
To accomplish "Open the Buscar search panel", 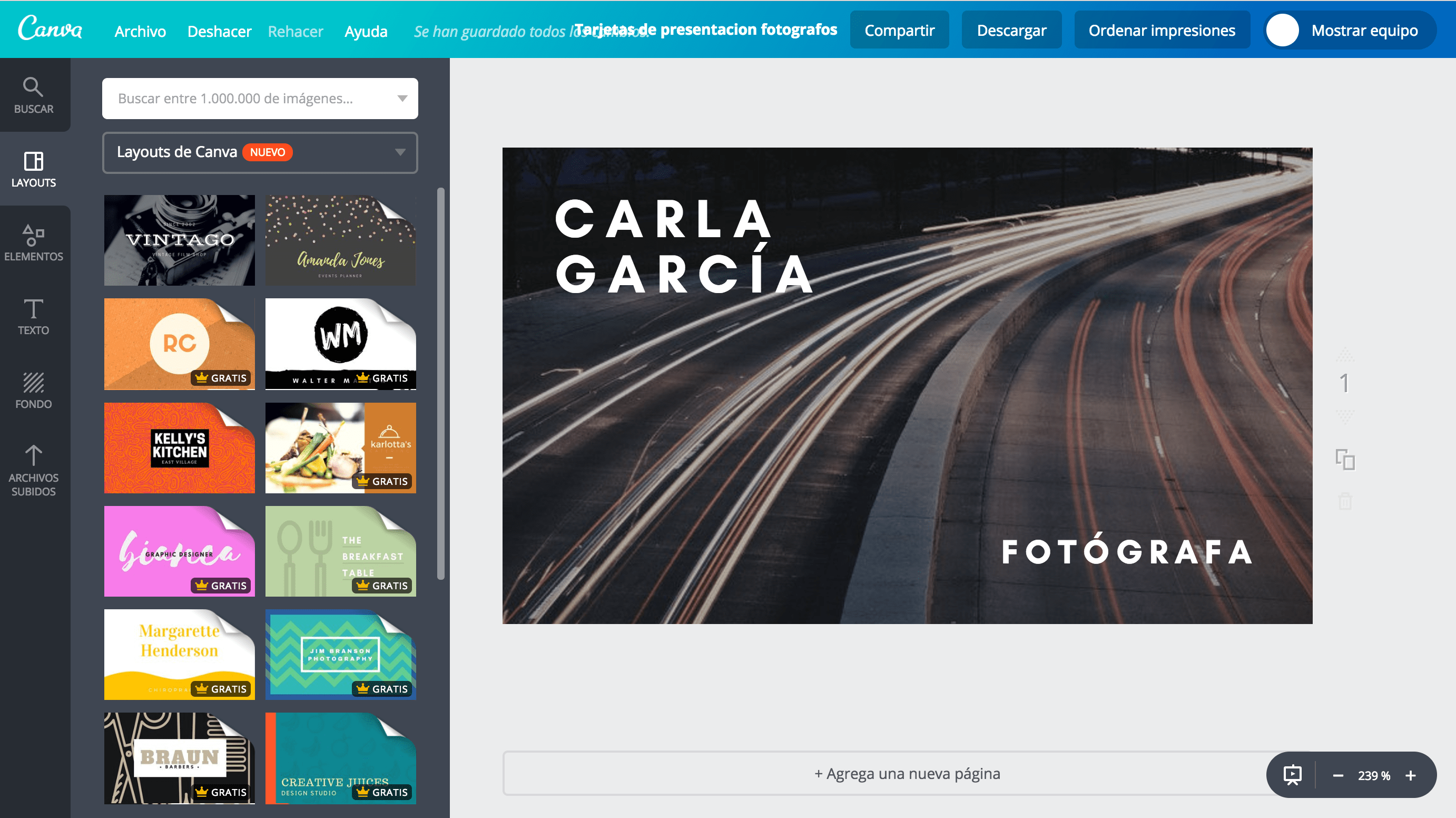I will [34, 95].
